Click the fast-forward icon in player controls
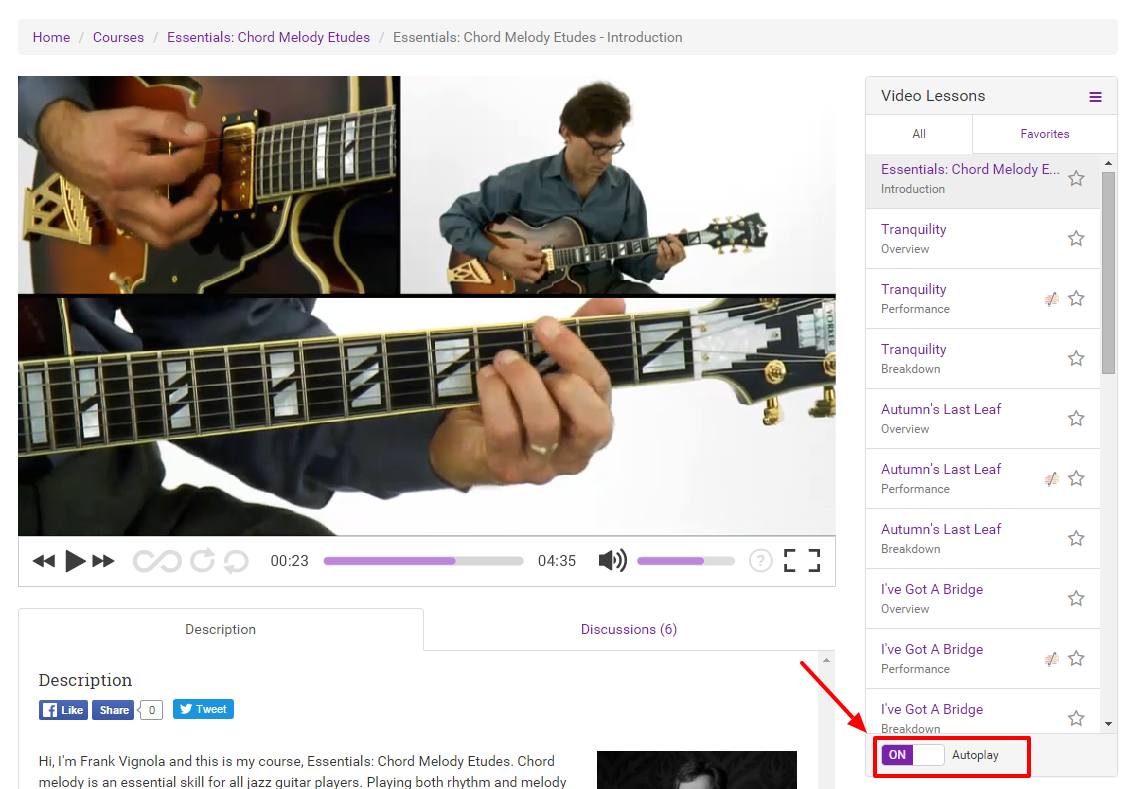 pyautogui.click(x=103, y=561)
